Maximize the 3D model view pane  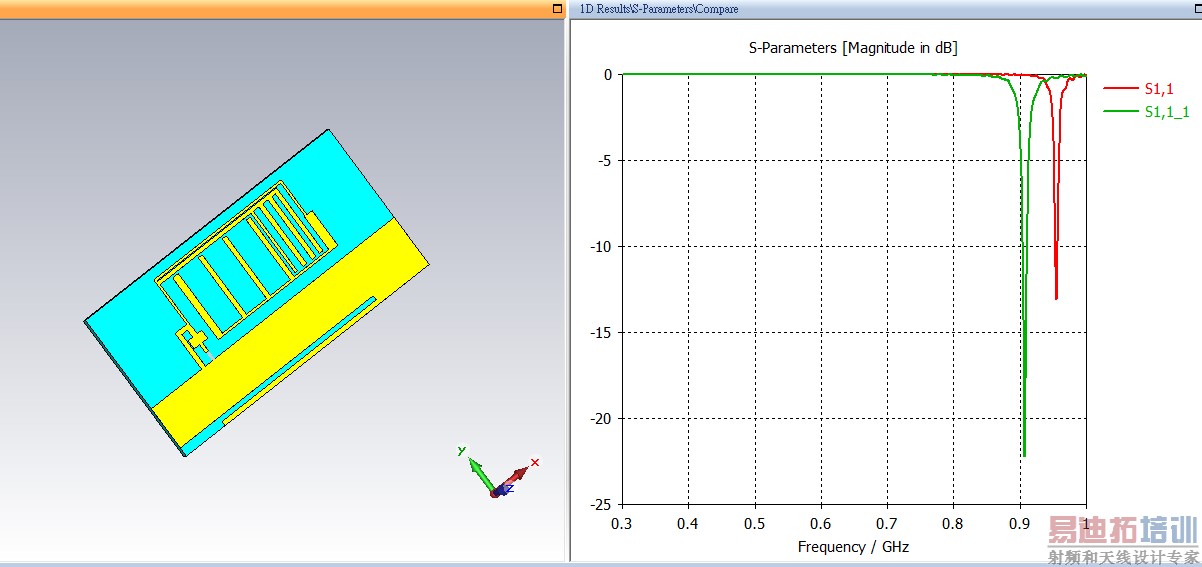pyautogui.click(x=557, y=9)
